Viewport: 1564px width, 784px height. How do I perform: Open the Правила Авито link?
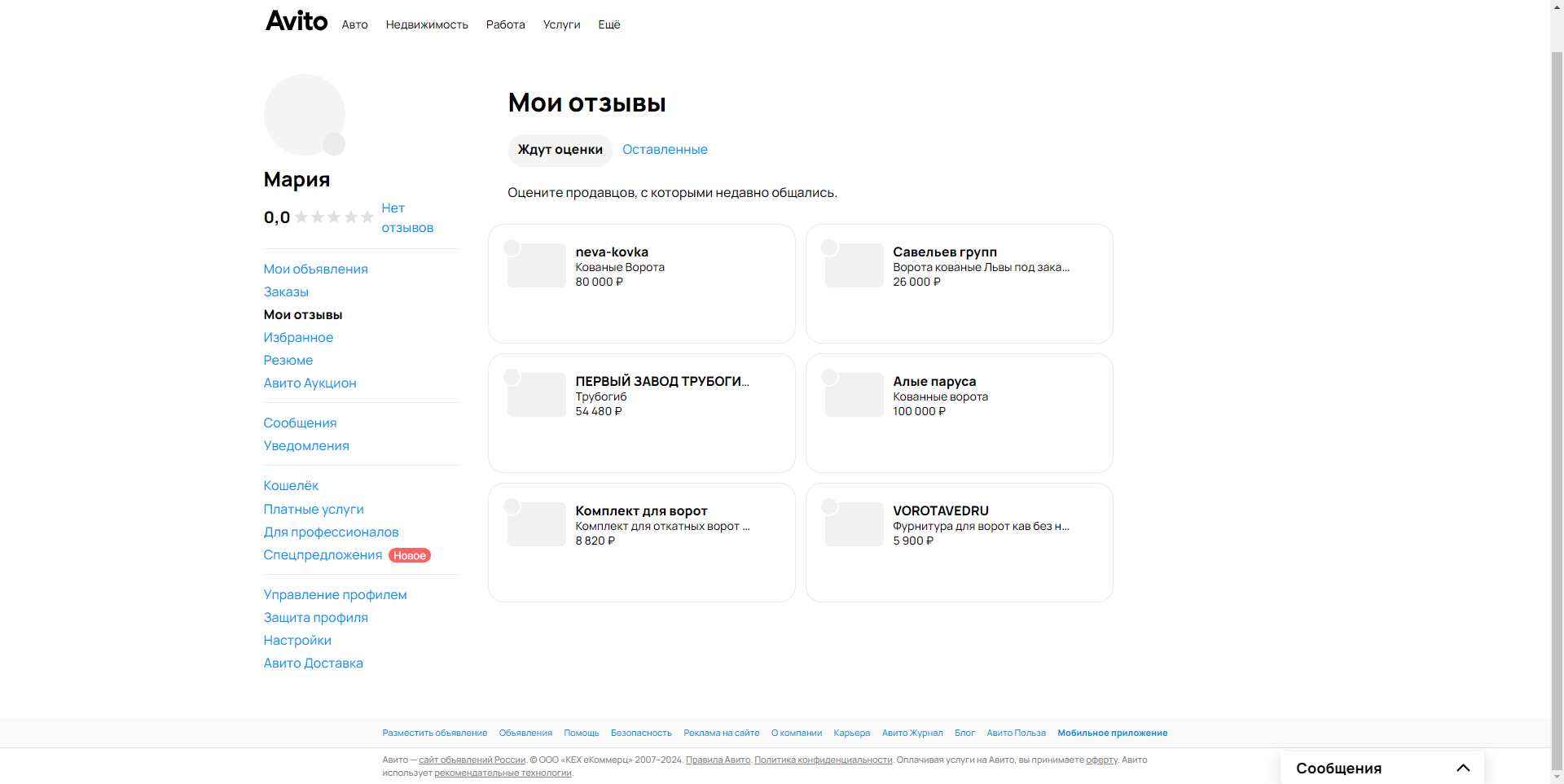coord(718,760)
